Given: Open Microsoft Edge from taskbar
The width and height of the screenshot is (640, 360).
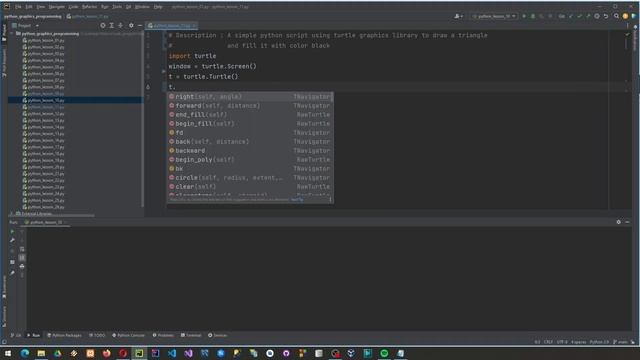Looking at the screenshot, I should tap(24, 353).
